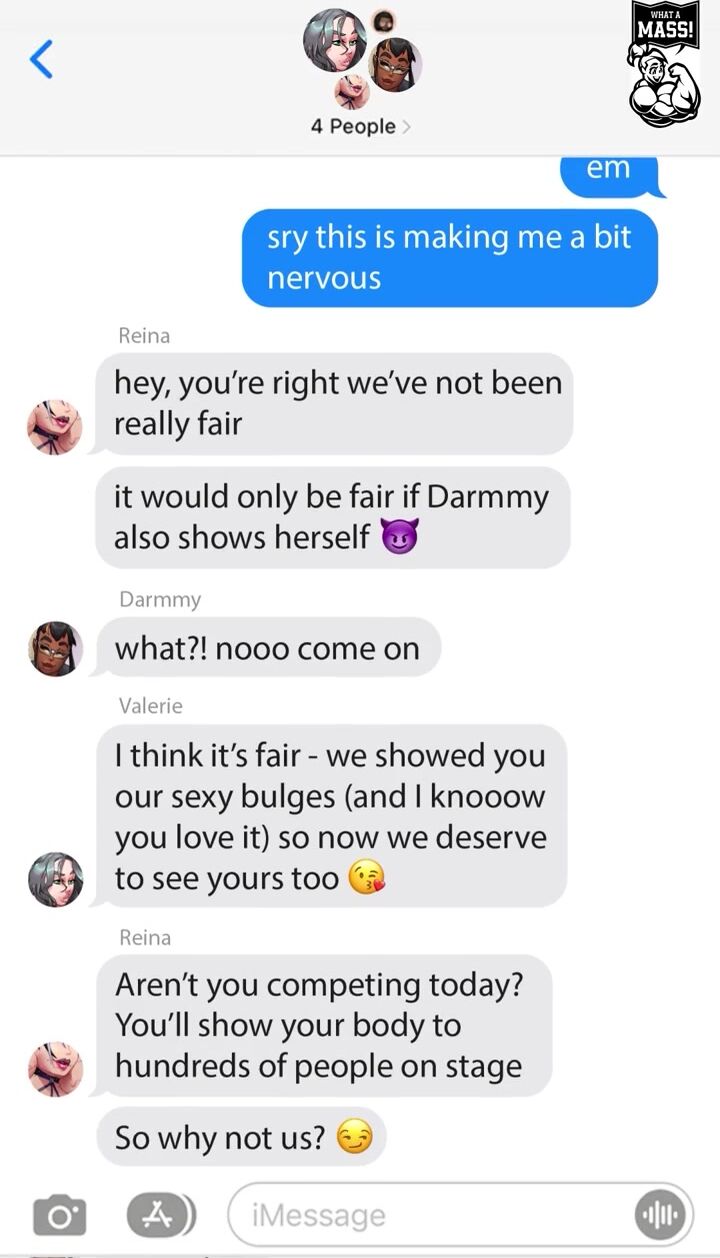
Task: Tap Darmmy's avatar next to her message
Action: pos(54,648)
